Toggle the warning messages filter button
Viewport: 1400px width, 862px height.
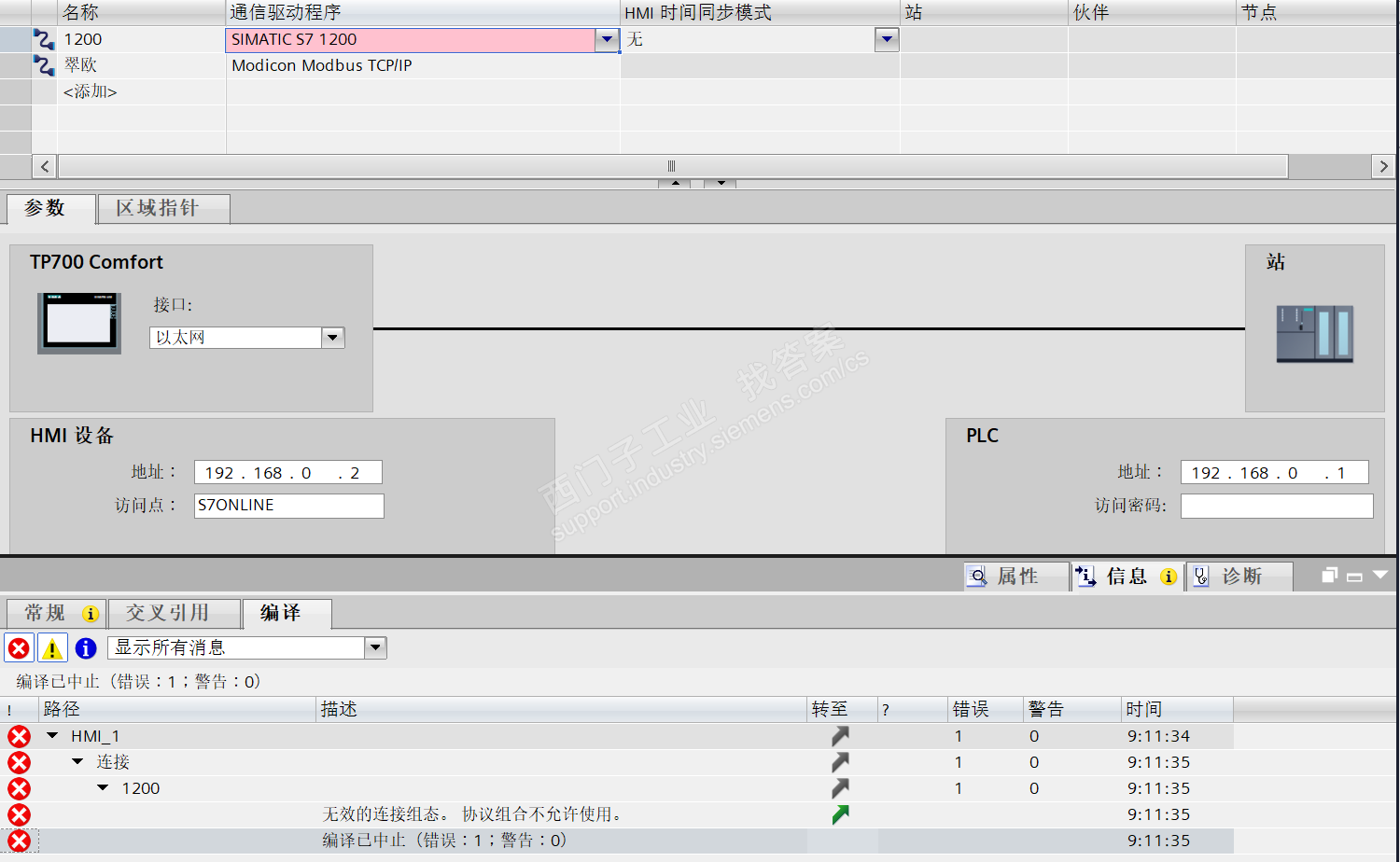click(x=52, y=647)
